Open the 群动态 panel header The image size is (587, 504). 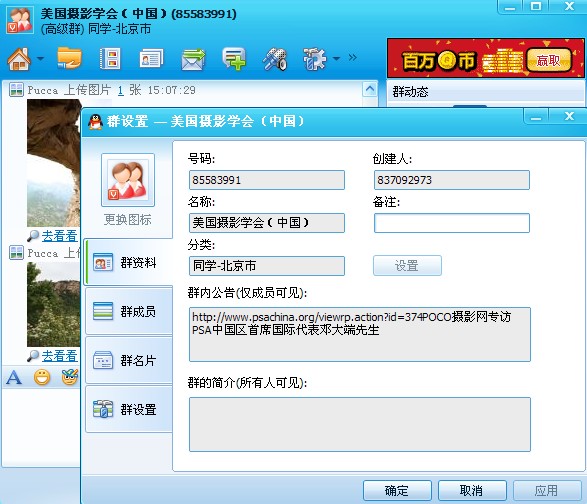(x=485, y=92)
